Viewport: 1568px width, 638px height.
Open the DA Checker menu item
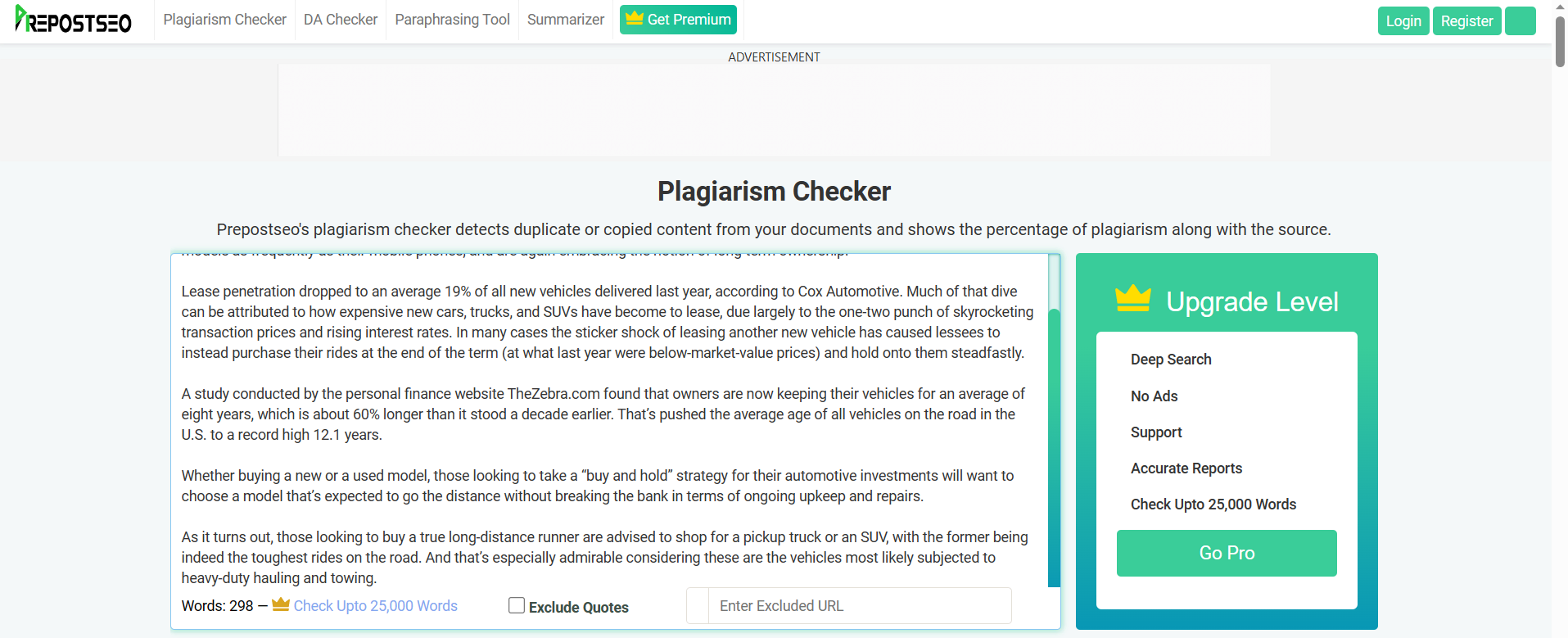click(x=341, y=20)
